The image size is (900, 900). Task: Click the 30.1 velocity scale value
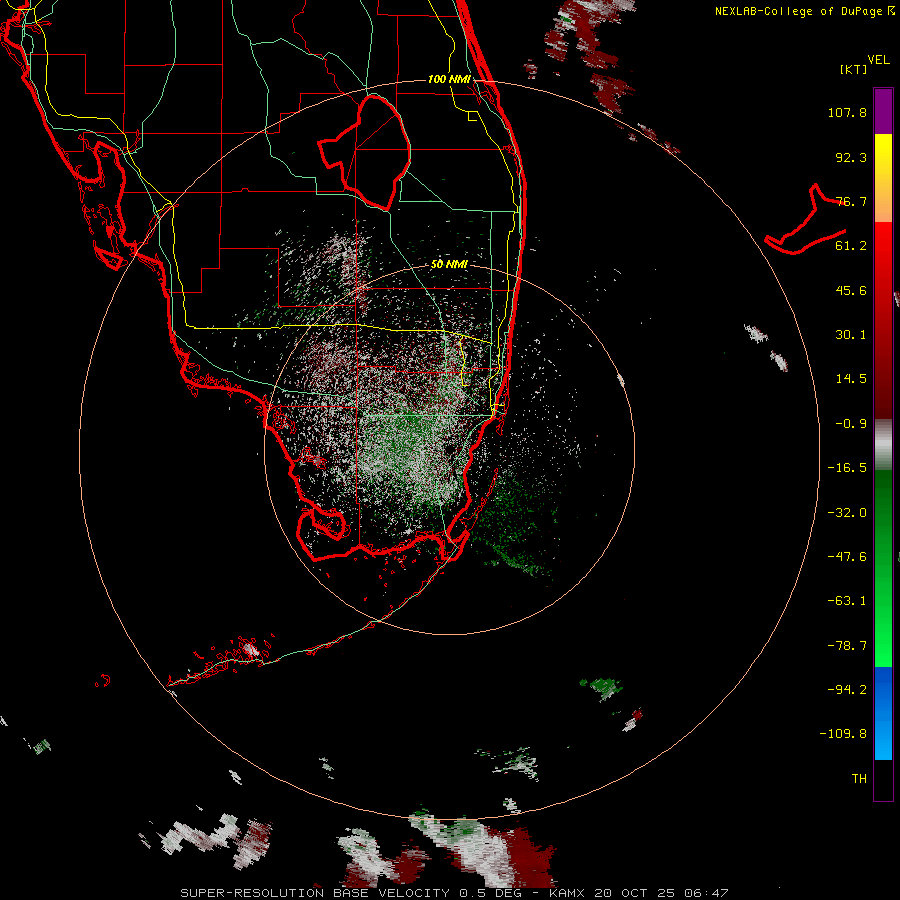pos(851,335)
